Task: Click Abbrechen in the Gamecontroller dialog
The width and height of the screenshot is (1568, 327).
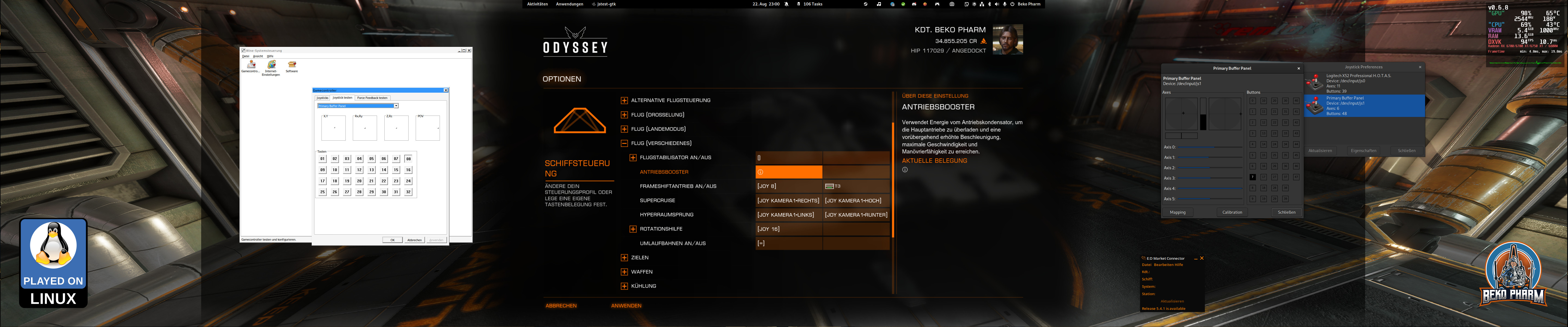Action: 415,240
